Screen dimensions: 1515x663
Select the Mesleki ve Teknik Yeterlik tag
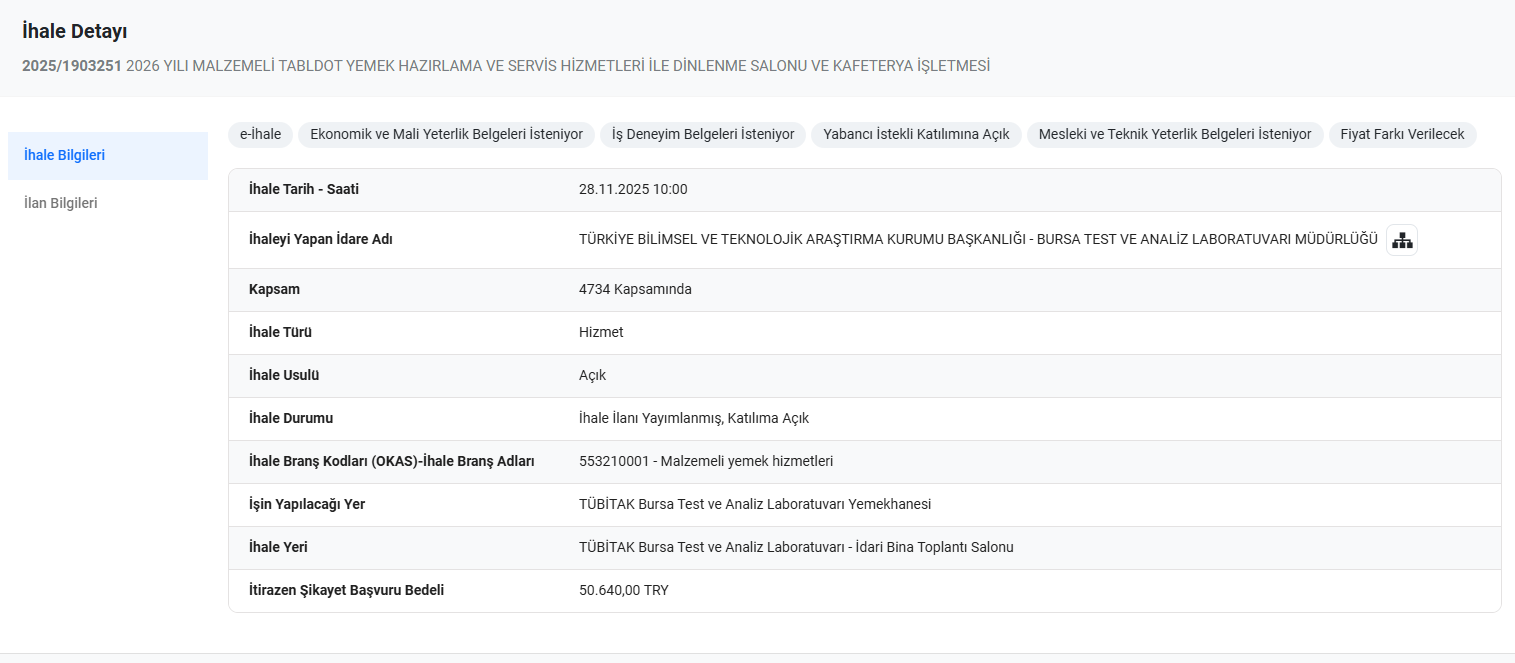click(1175, 134)
